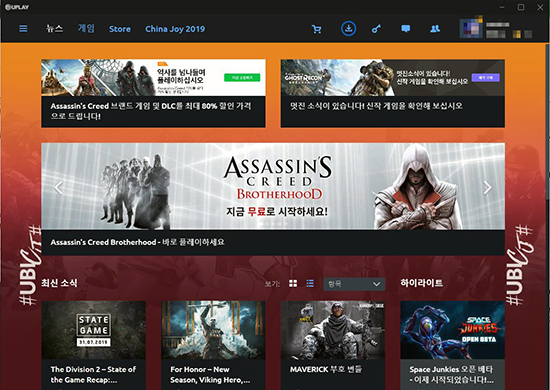Select the Store tab
The image size is (550, 390).
(120, 29)
